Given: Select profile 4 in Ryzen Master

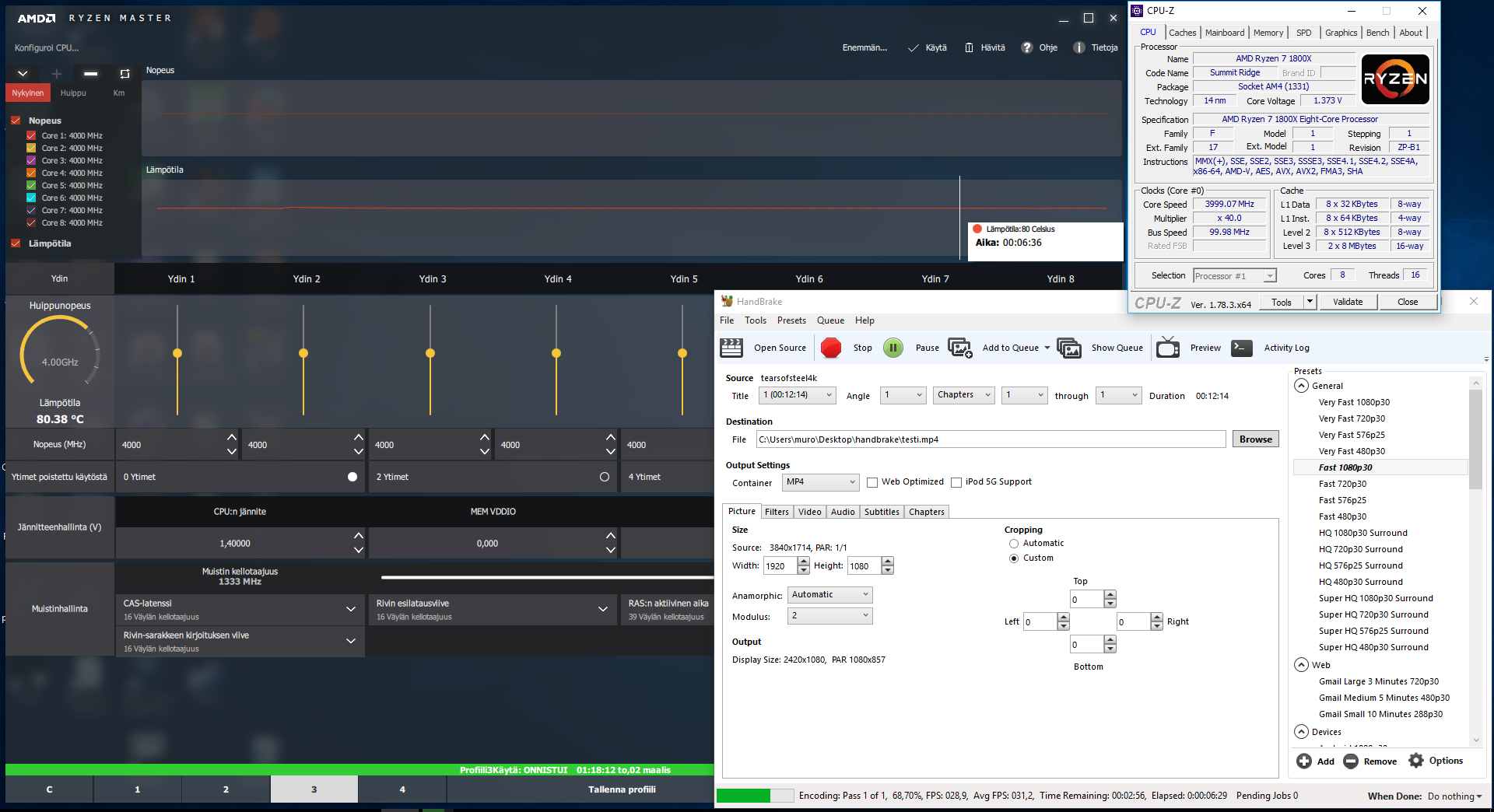Looking at the screenshot, I should [x=402, y=789].
